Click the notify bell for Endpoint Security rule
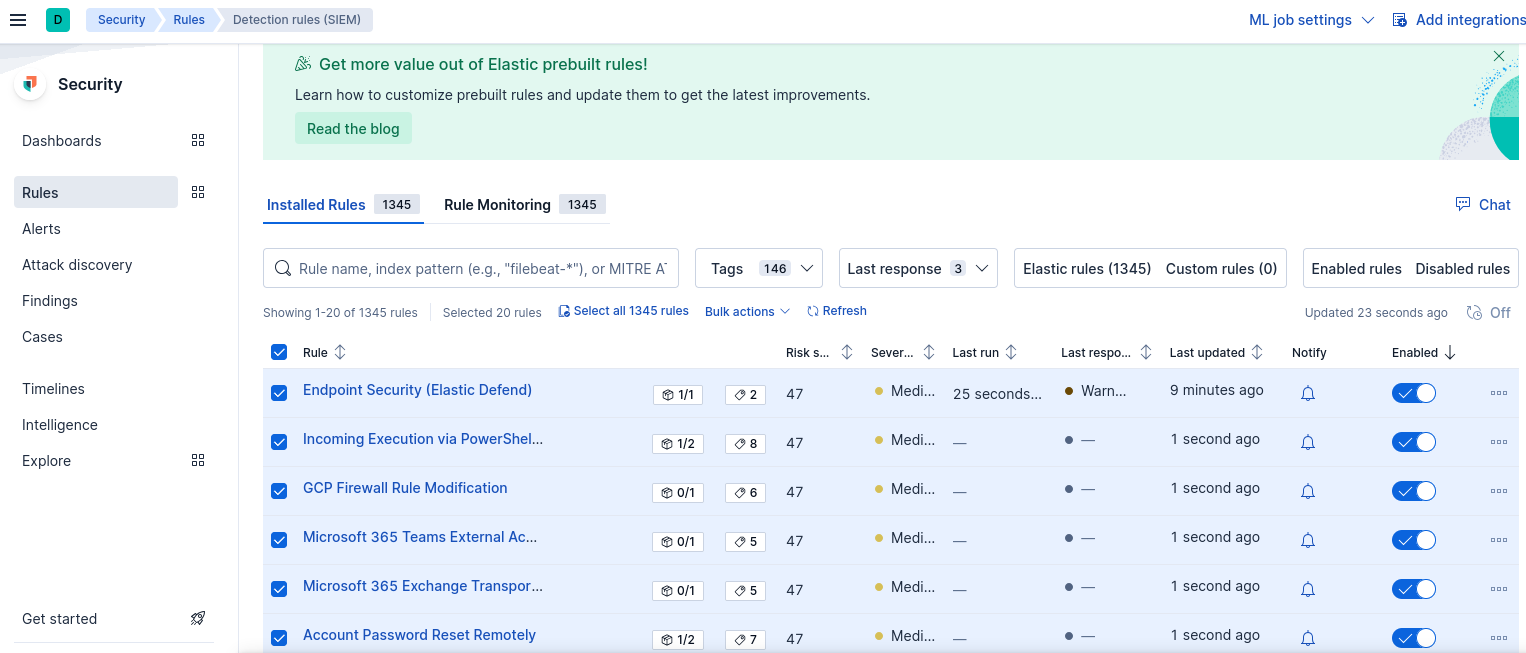1526x653 pixels. (1307, 393)
